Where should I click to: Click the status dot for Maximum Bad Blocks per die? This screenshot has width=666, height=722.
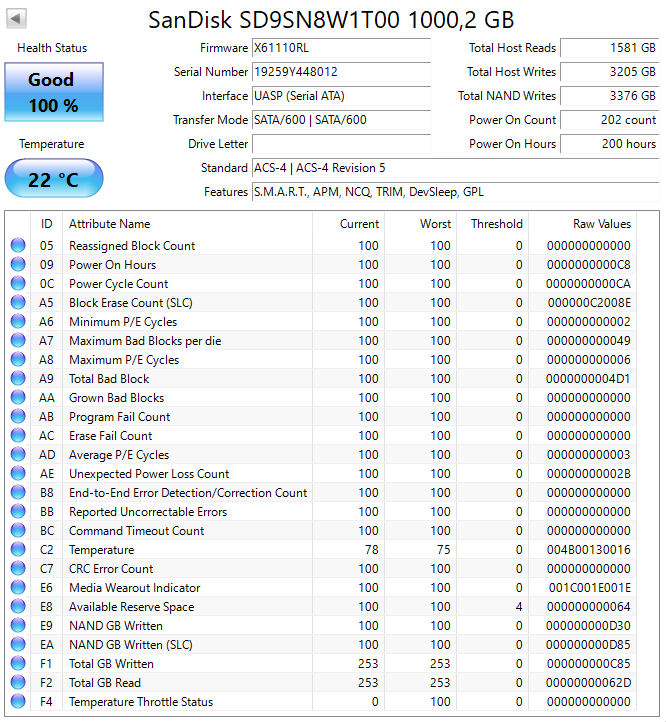(18, 340)
